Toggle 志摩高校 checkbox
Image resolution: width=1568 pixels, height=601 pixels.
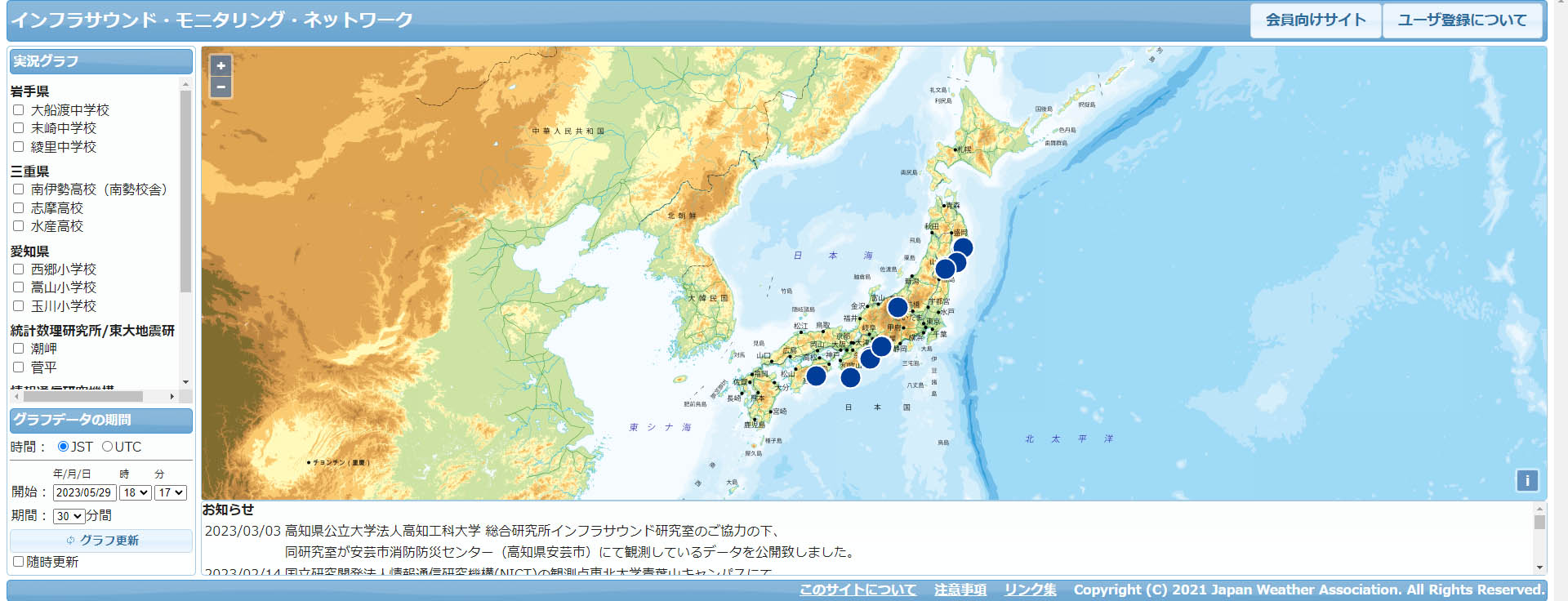point(18,208)
